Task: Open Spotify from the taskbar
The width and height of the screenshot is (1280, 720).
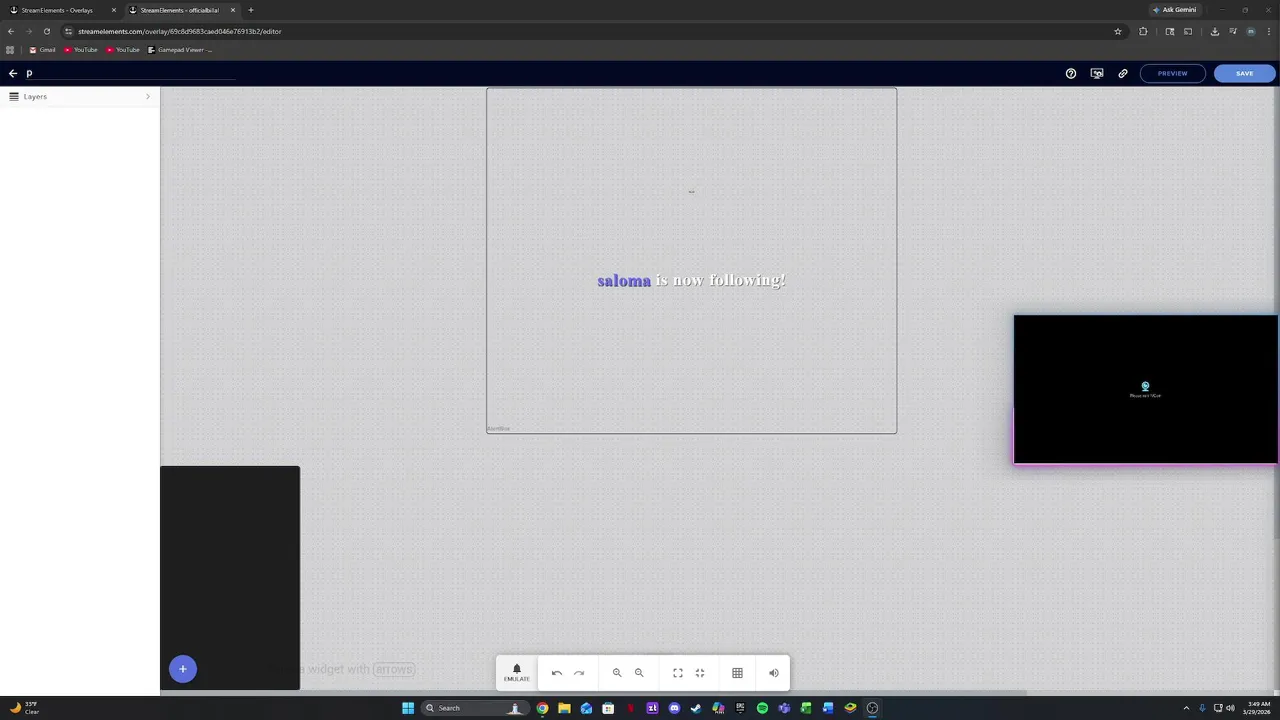Action: coord(762,708)
